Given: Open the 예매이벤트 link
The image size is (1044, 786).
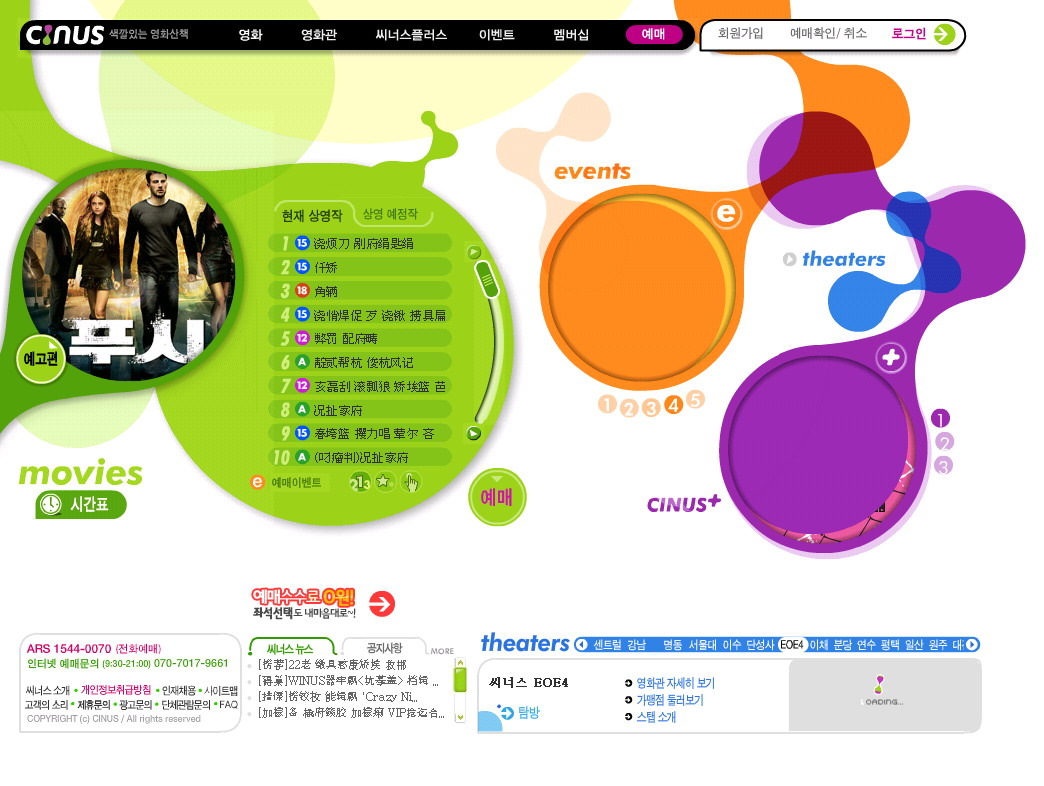Looking at the screenshot, I should [x=296, y=483].
